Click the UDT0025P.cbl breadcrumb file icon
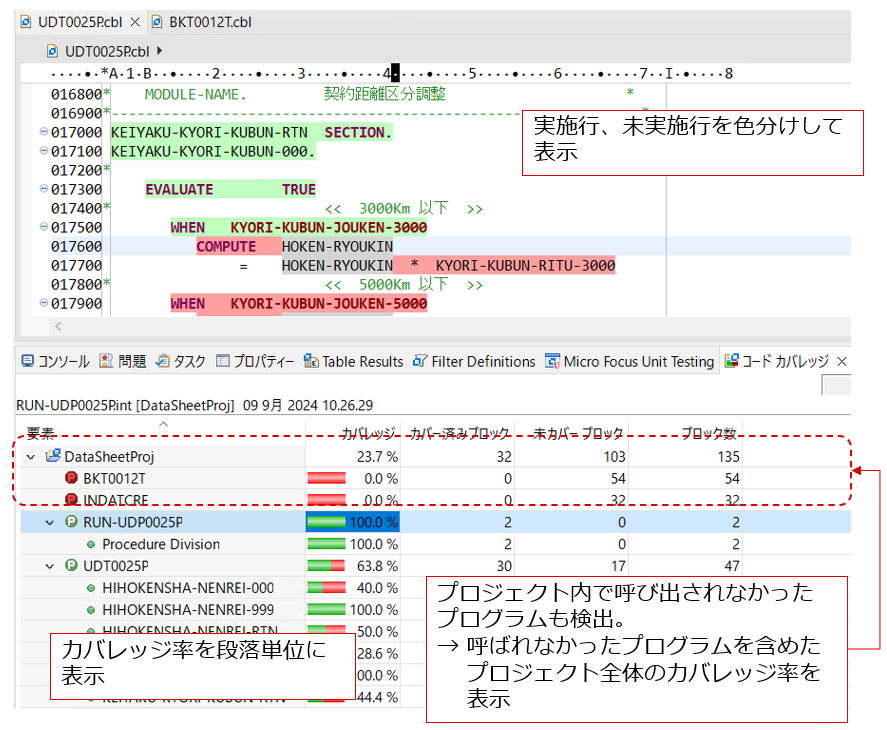 52,51
